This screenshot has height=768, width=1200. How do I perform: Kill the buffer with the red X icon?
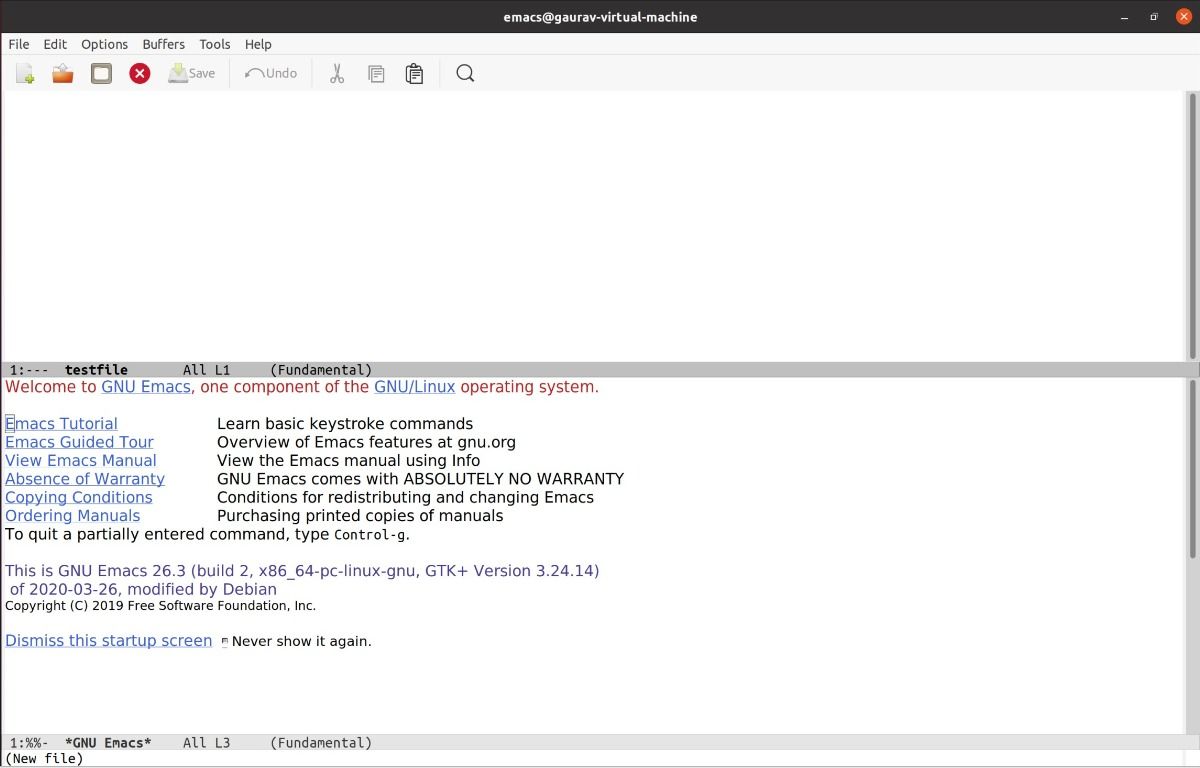coord(140,73)
